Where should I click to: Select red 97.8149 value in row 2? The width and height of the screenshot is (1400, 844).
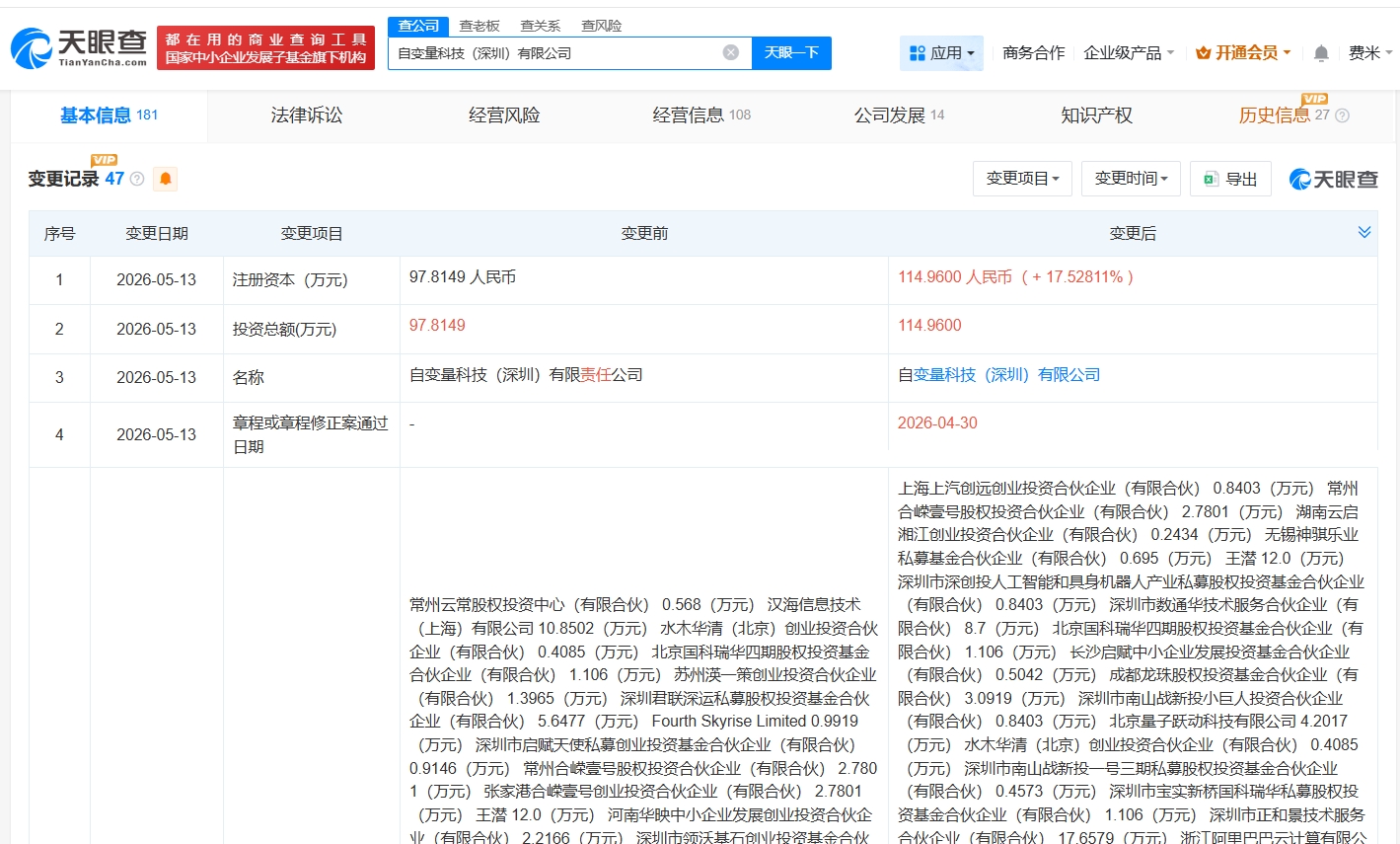point(437,326)
